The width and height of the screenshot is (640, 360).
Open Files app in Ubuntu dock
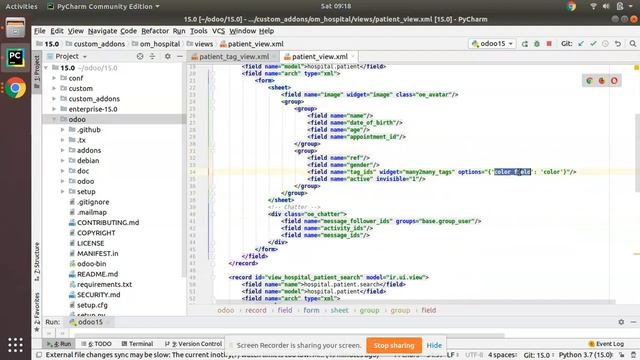click(x=15, y=28)
